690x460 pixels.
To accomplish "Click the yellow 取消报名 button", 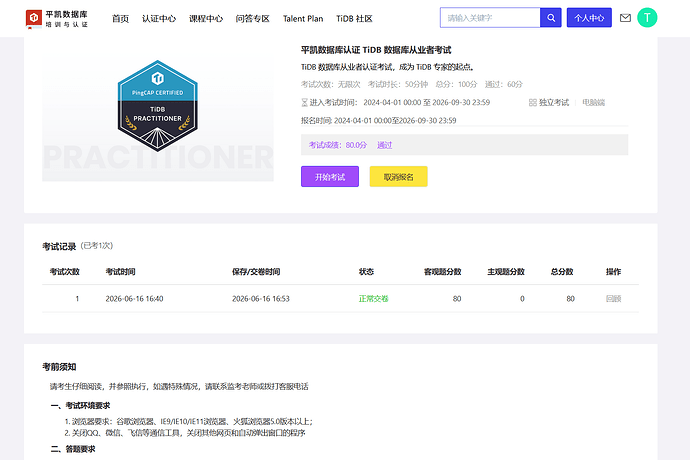I will coord(398,177).
